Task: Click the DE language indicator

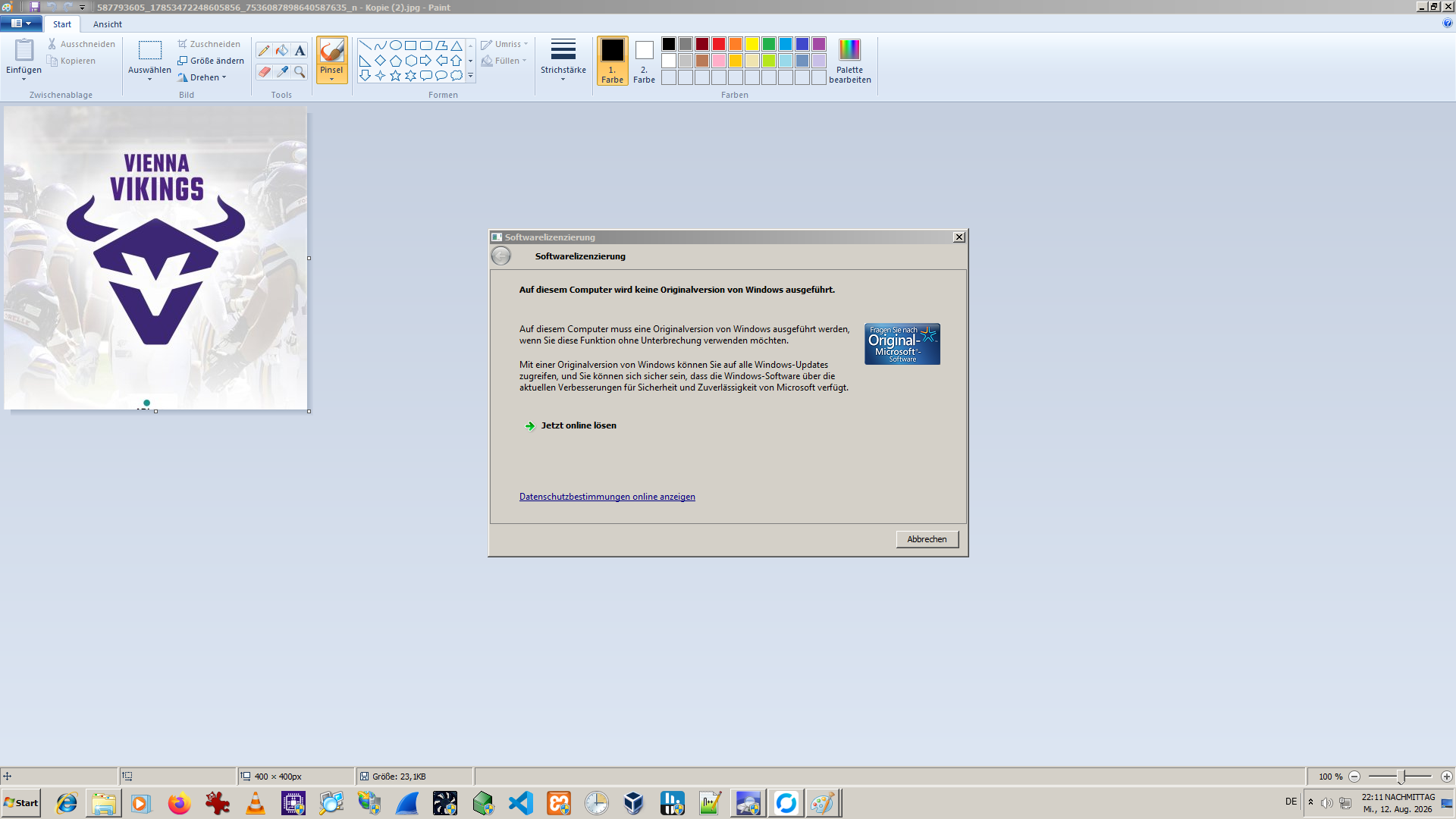Action: [x=1291, y=802]
